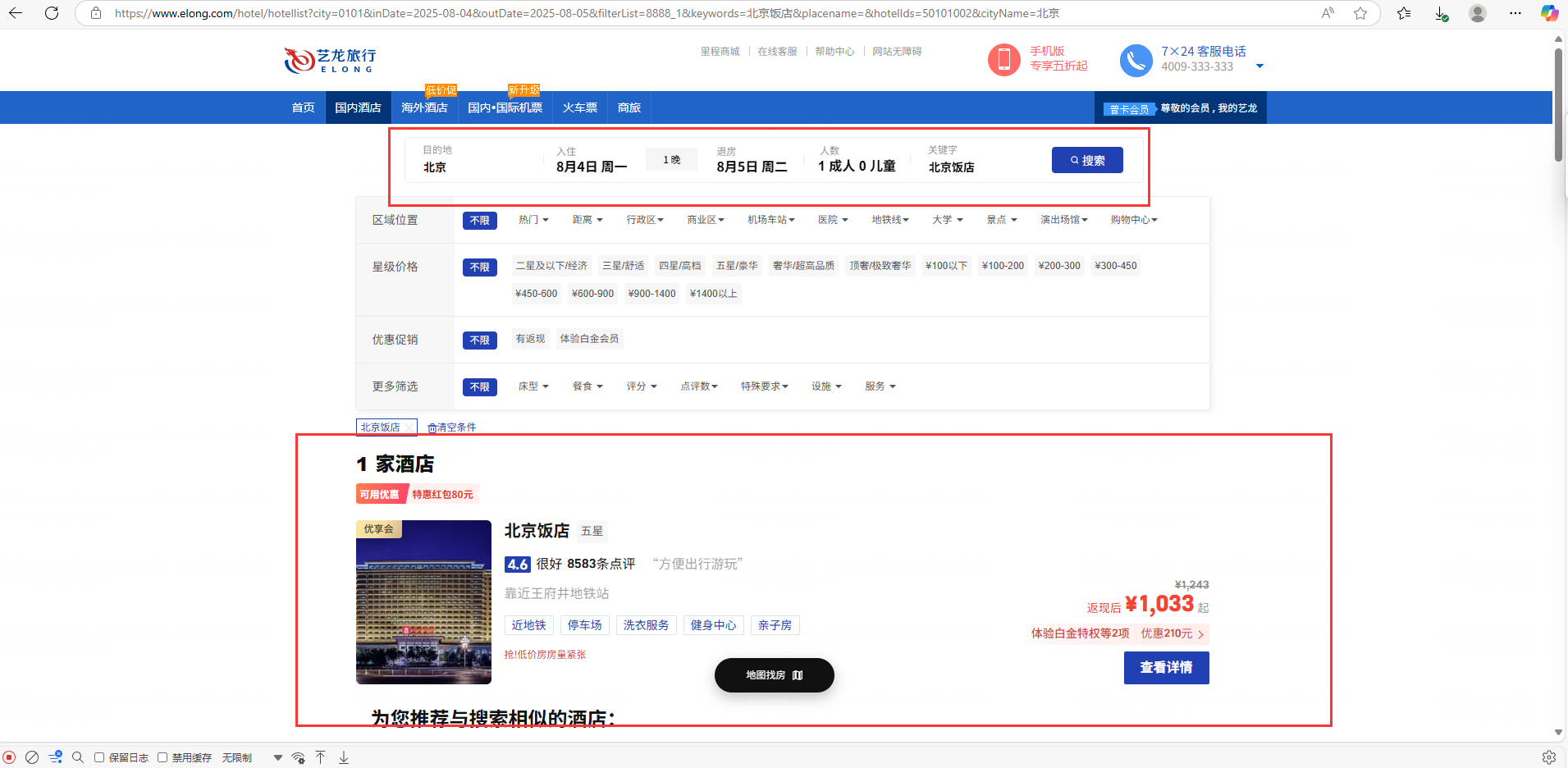Click the site info lock icon
Viewport: 1568px width, 768px height.
tap(96, 13)
